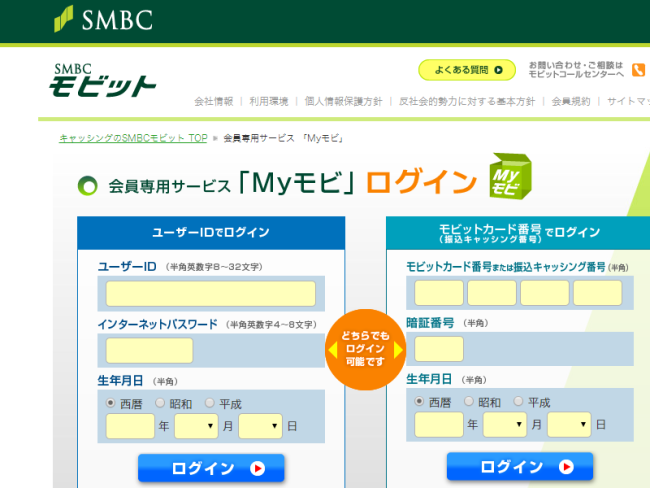This screenshot has height=488, width=650.
Task: Click the SMBC Mobit logo
Action: [x=102, y=80]
